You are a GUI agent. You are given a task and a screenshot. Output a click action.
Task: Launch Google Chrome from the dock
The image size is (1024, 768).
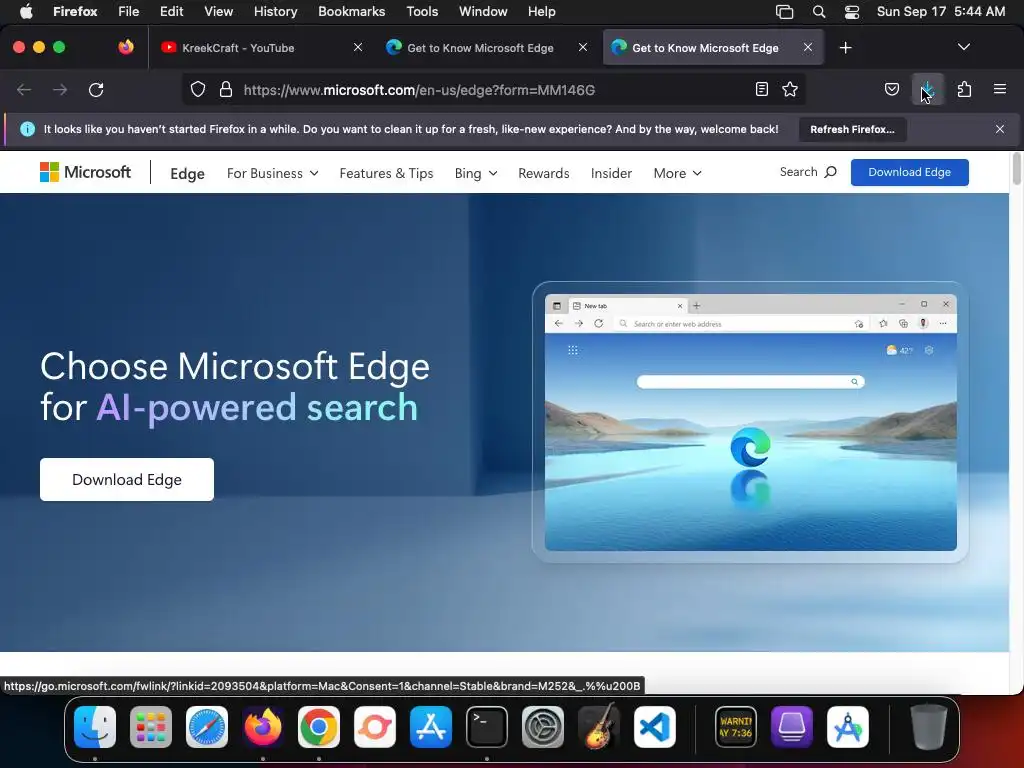(x=319, y=727)
